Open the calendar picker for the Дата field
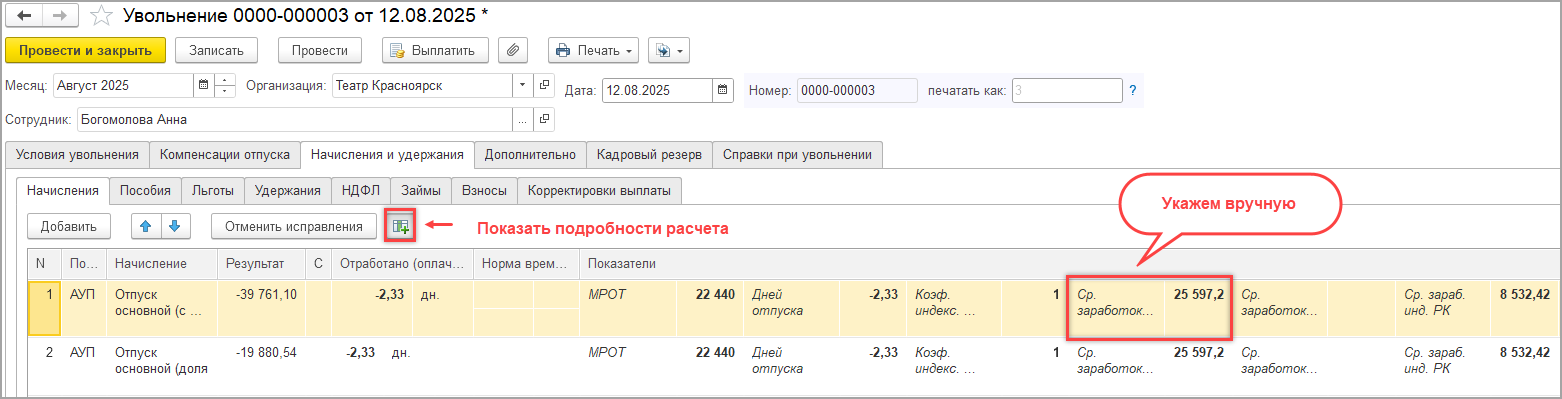Image resolution: width=1562 pixels, height=399 pixels. 724,90
